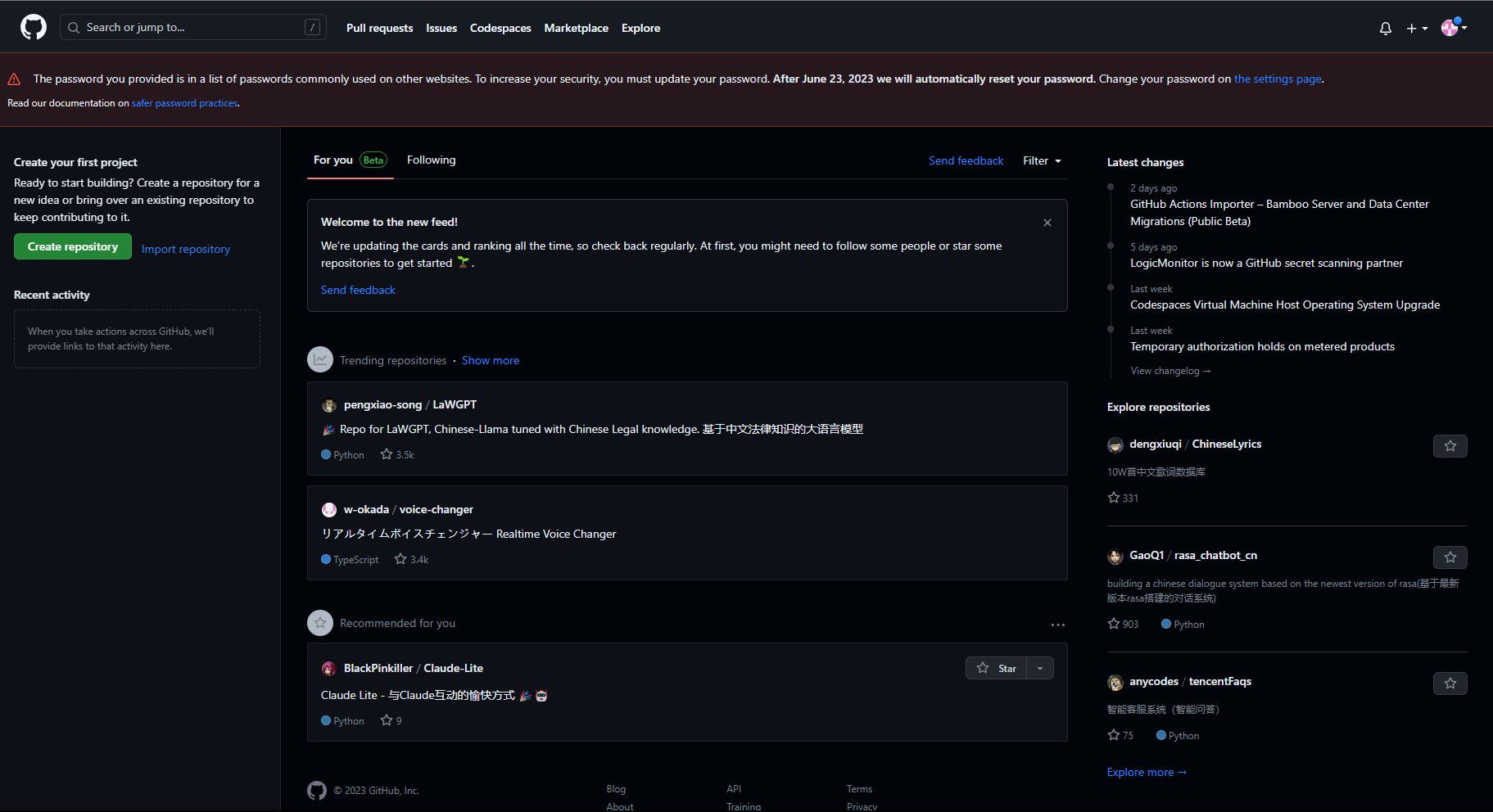Screen dimensions: 1493x812
Task: Click the GitHub Octocat logo in header
Action: tap(34, 27)
